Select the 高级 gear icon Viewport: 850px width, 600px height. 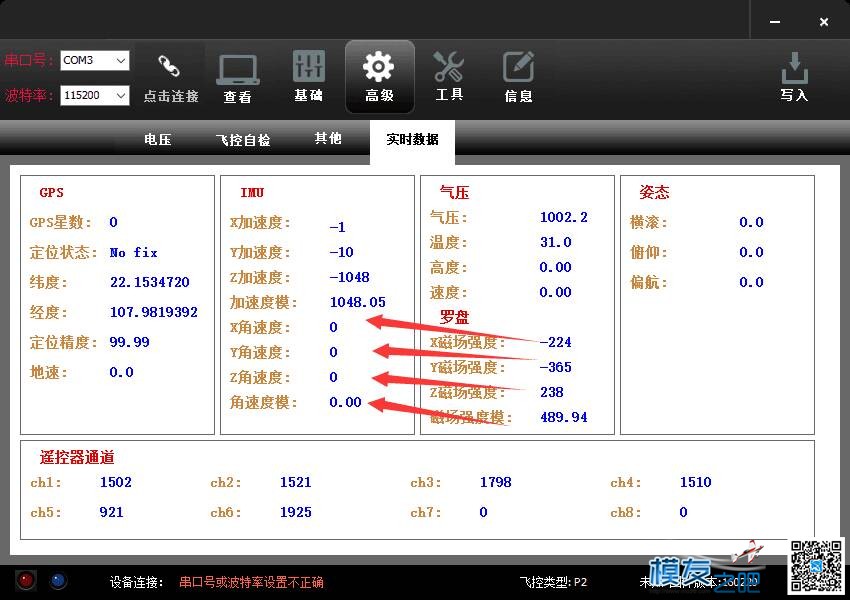(378, 66)
